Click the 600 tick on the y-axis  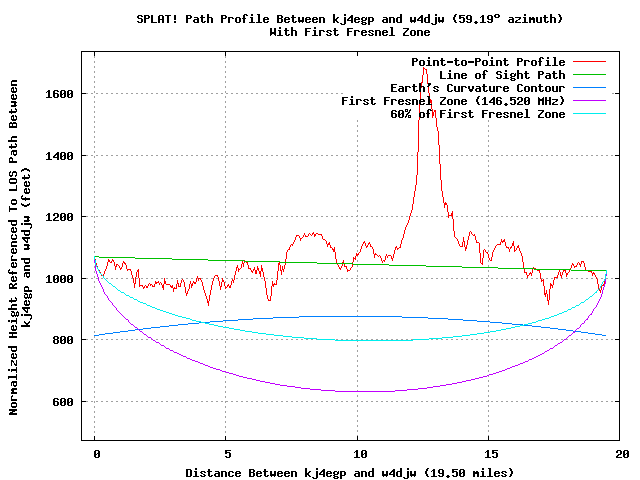tap(63, 402)
